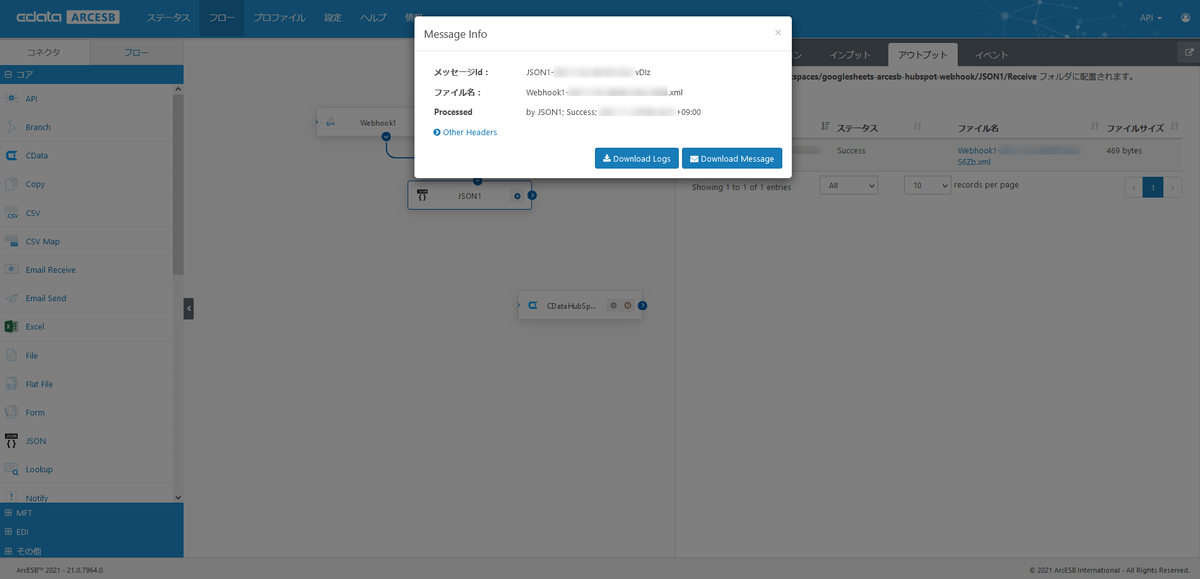Click the Webhook1 node output connector dot
The image size is (1200, 579).
click(386, 137)
